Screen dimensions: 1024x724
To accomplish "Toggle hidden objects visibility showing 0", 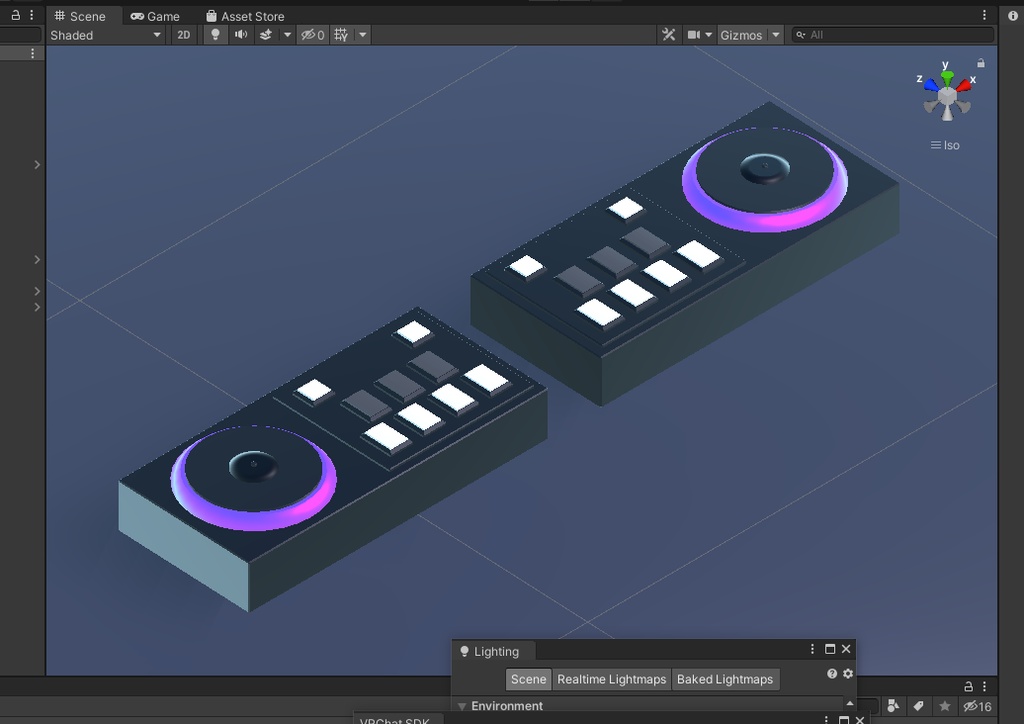I will pos(312,35).
